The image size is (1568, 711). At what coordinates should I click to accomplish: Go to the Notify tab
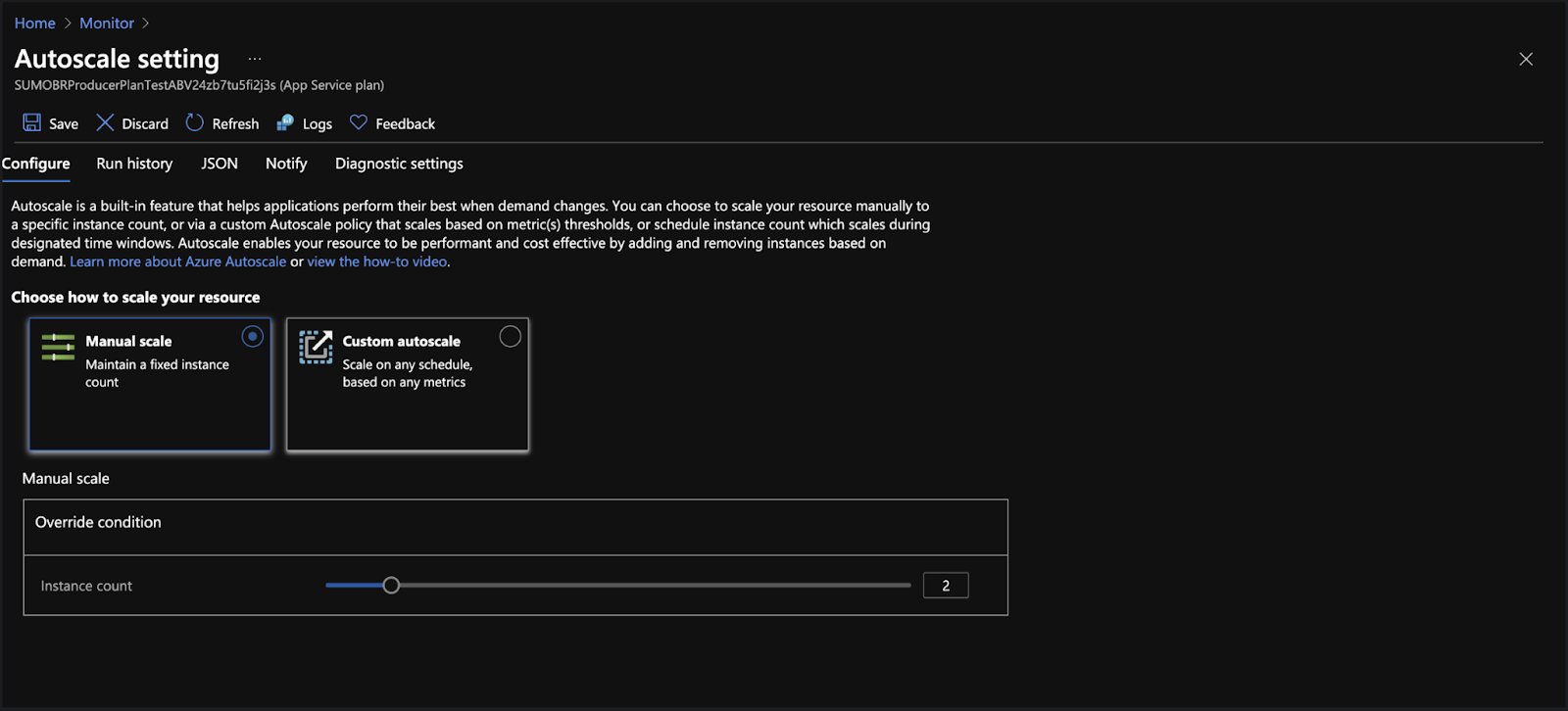pos(286,164)
